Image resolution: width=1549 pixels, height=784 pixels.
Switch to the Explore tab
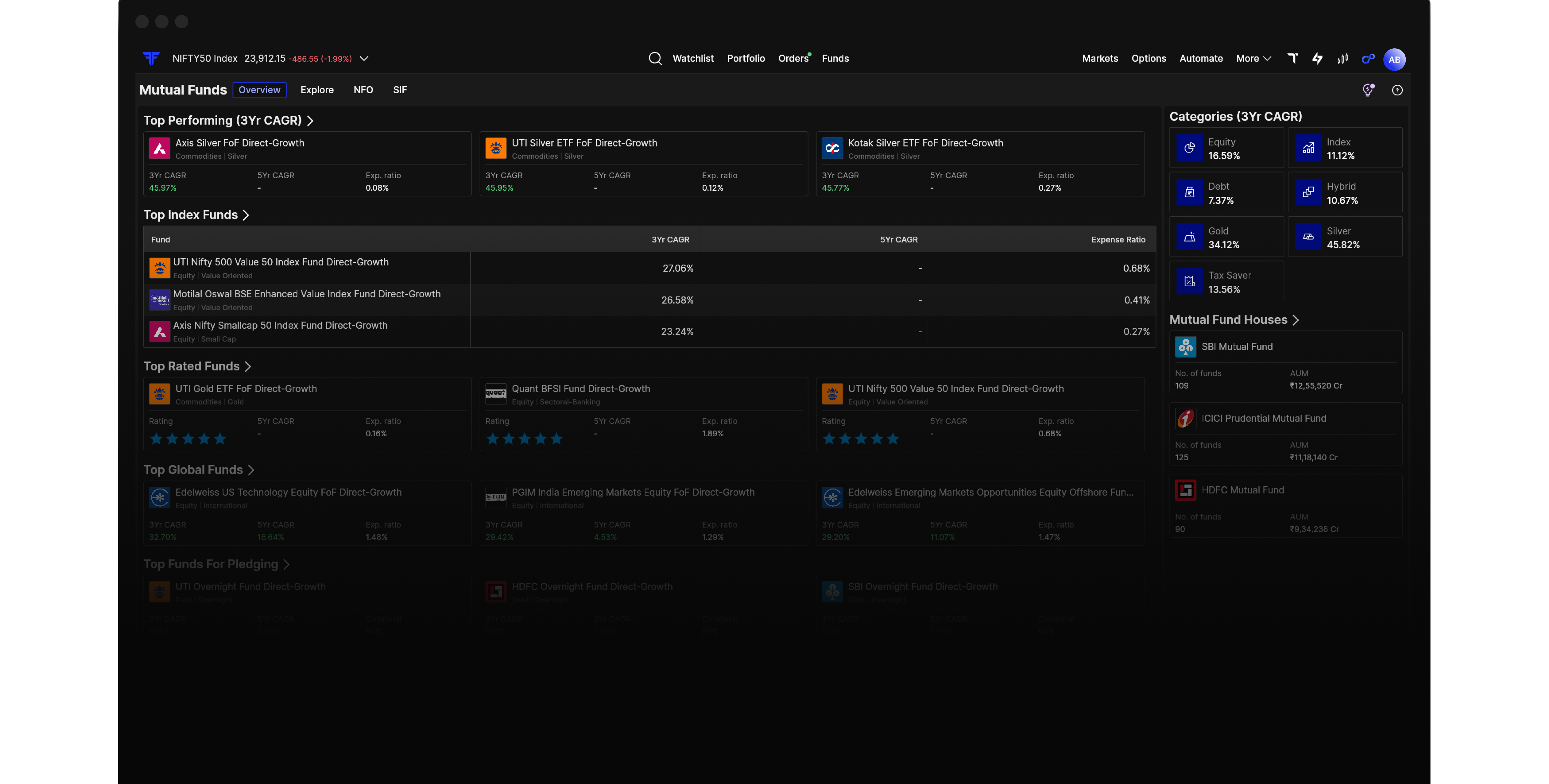coord(317,90)
